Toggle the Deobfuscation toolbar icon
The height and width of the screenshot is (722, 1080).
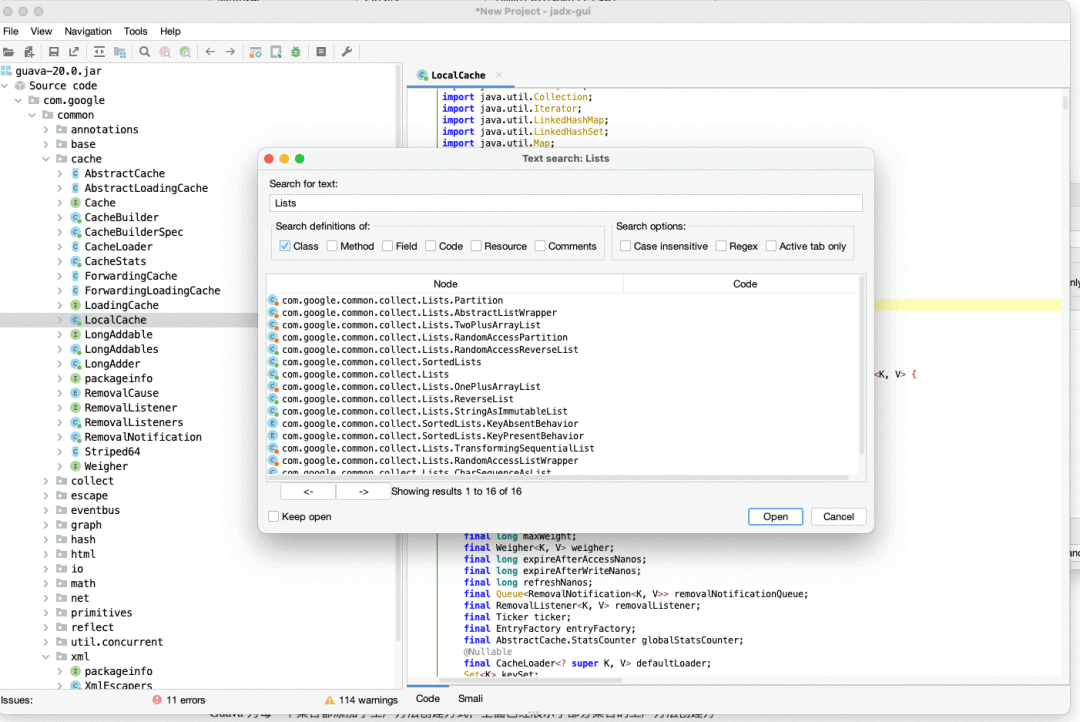[256, 52]
